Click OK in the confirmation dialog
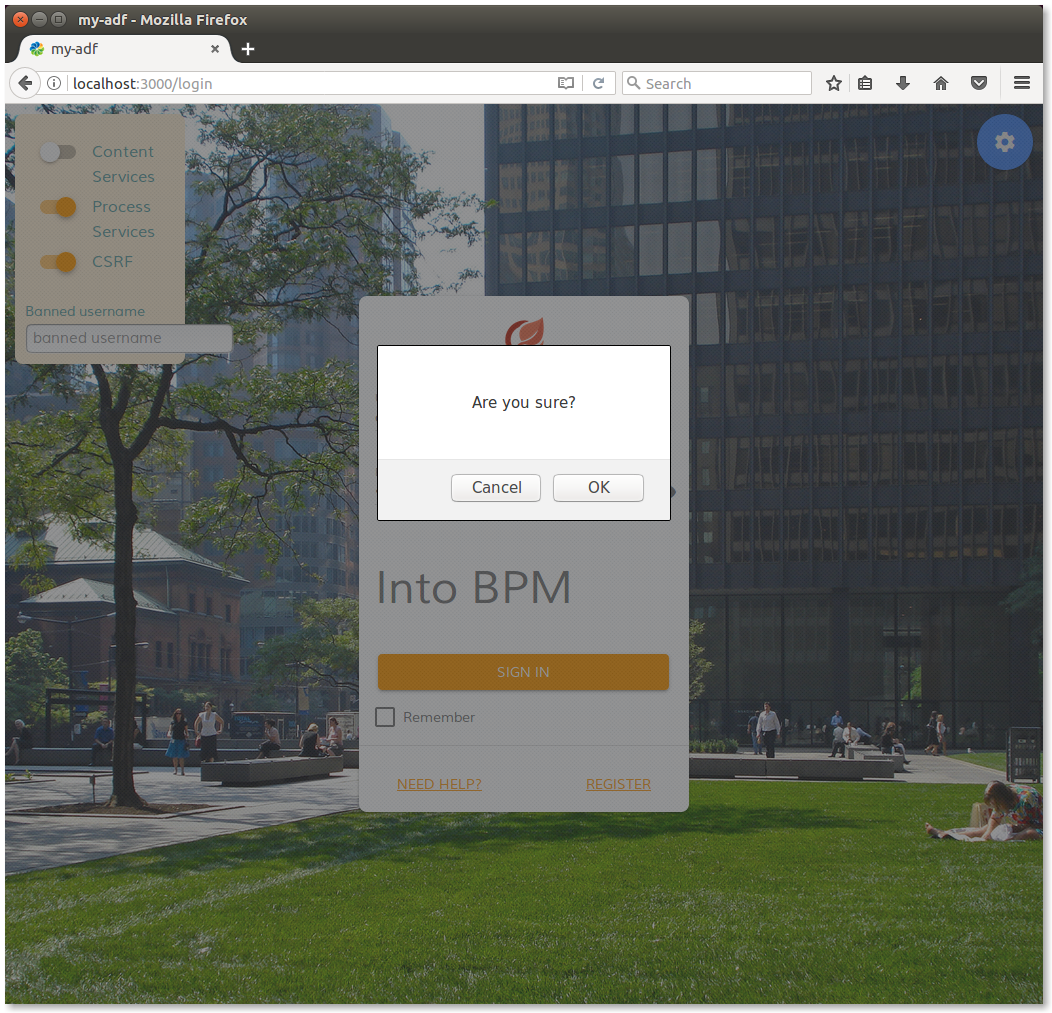The image size is (1052, 1013). (598, 488)
